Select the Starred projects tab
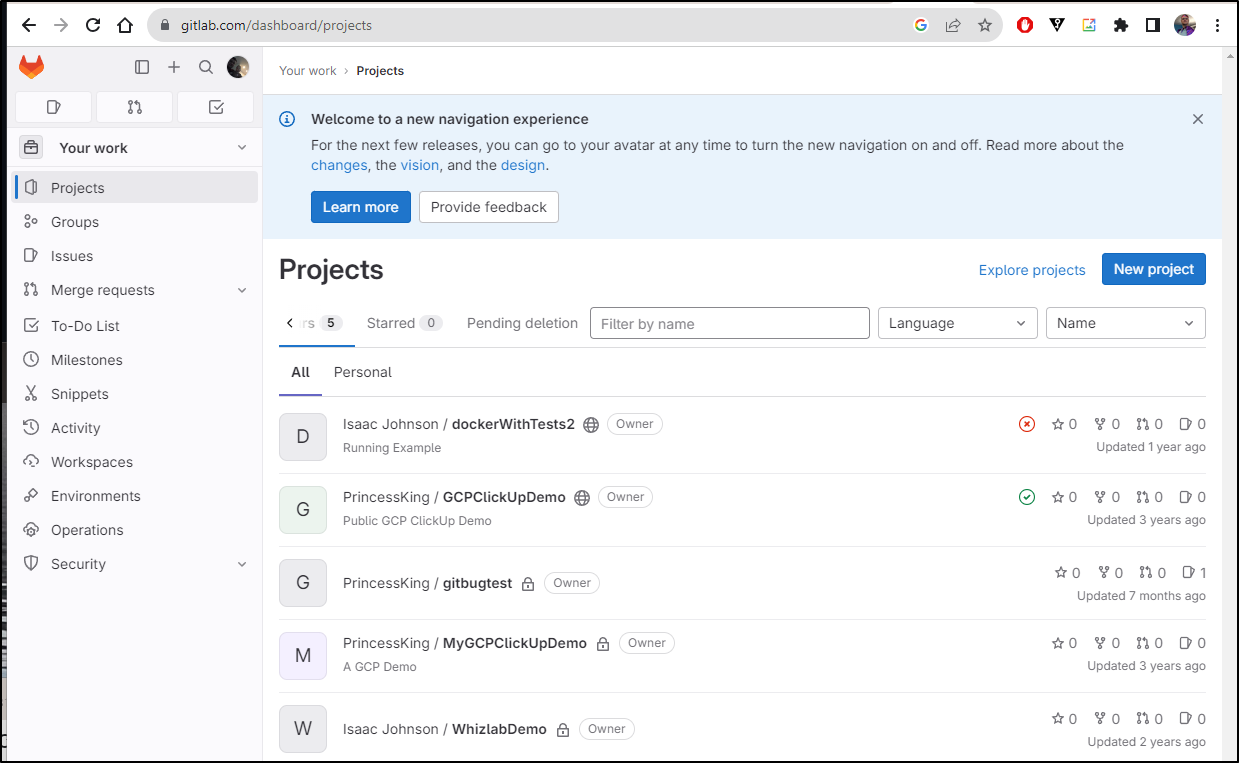 click(404, 323)
